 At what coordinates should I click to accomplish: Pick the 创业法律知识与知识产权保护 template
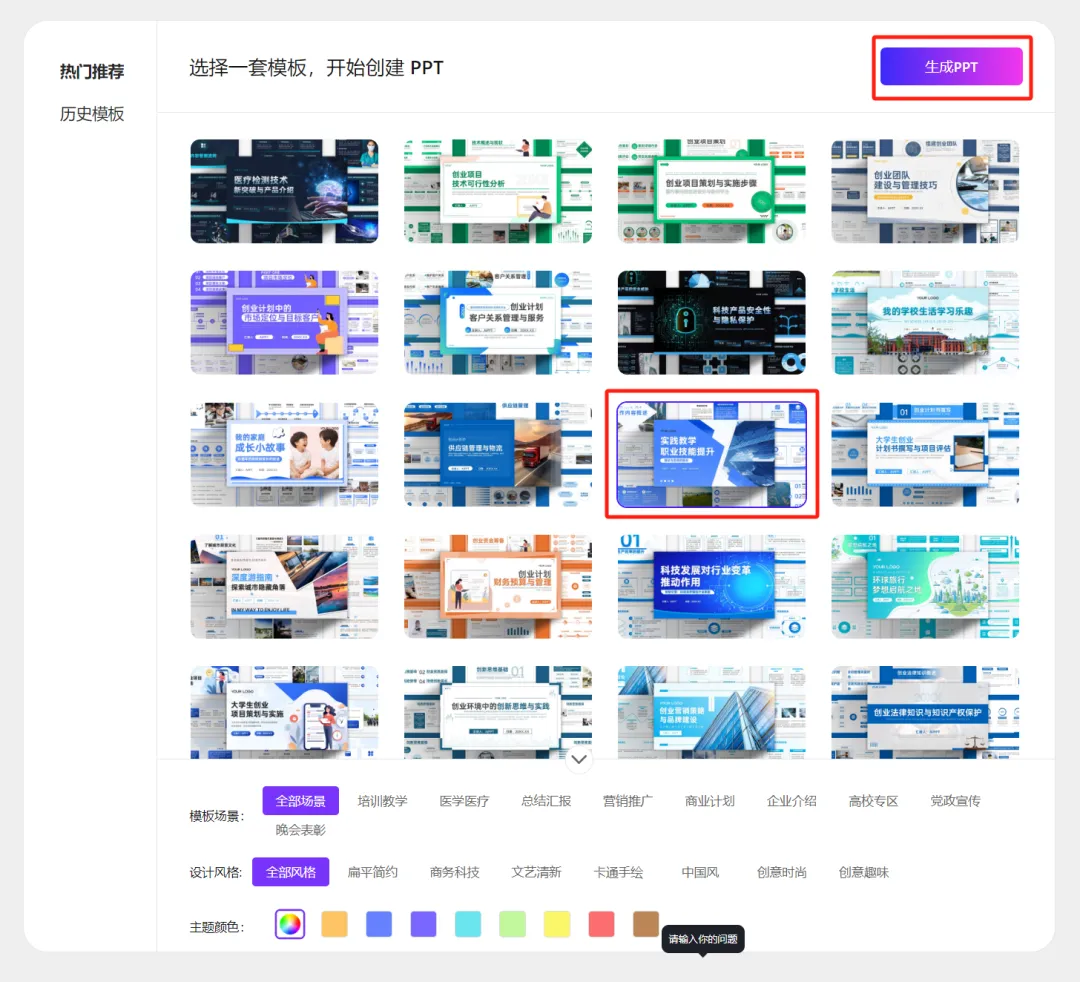tap(924, 712)
